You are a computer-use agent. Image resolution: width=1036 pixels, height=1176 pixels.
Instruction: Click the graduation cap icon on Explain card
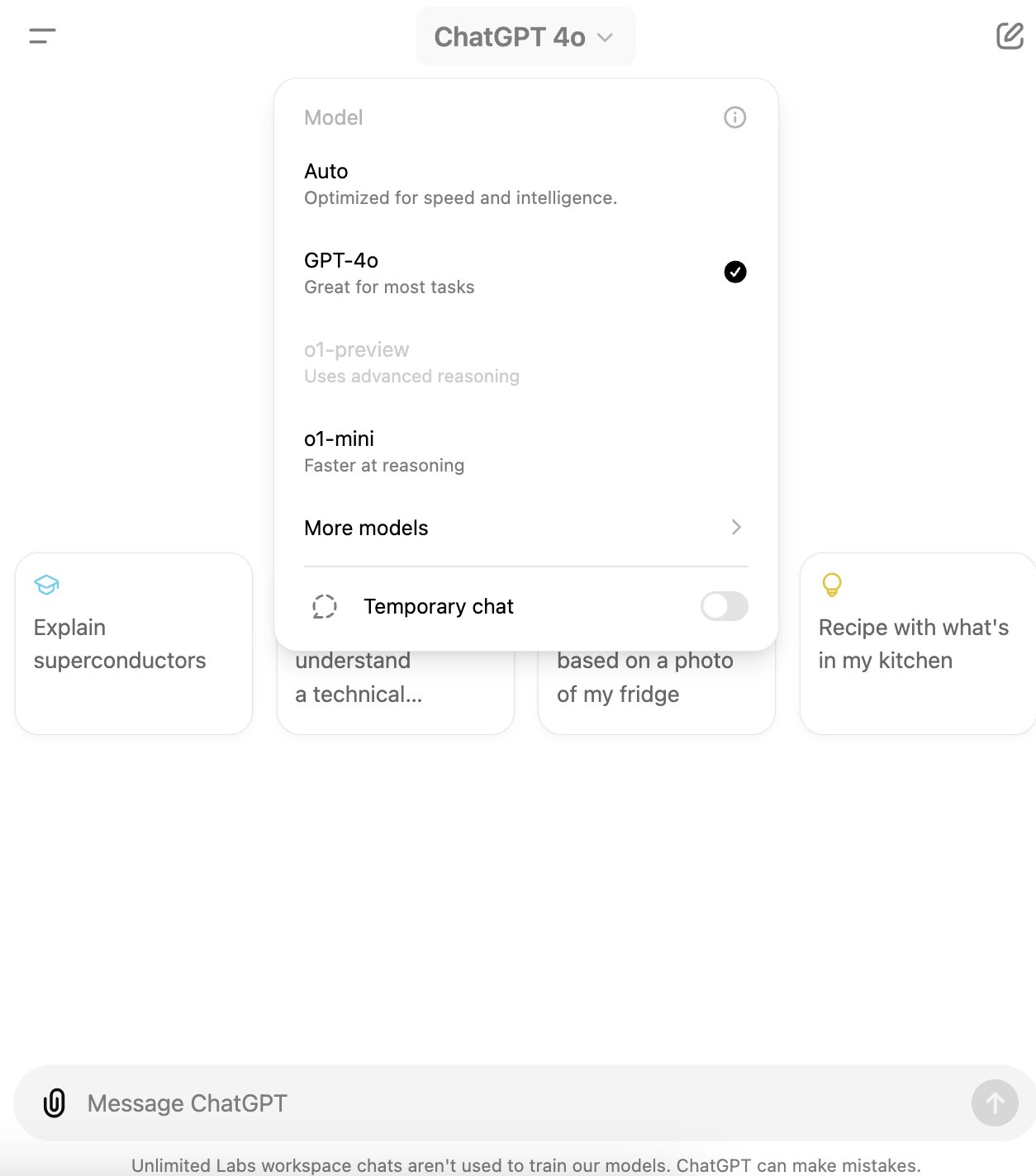(46, 585)
